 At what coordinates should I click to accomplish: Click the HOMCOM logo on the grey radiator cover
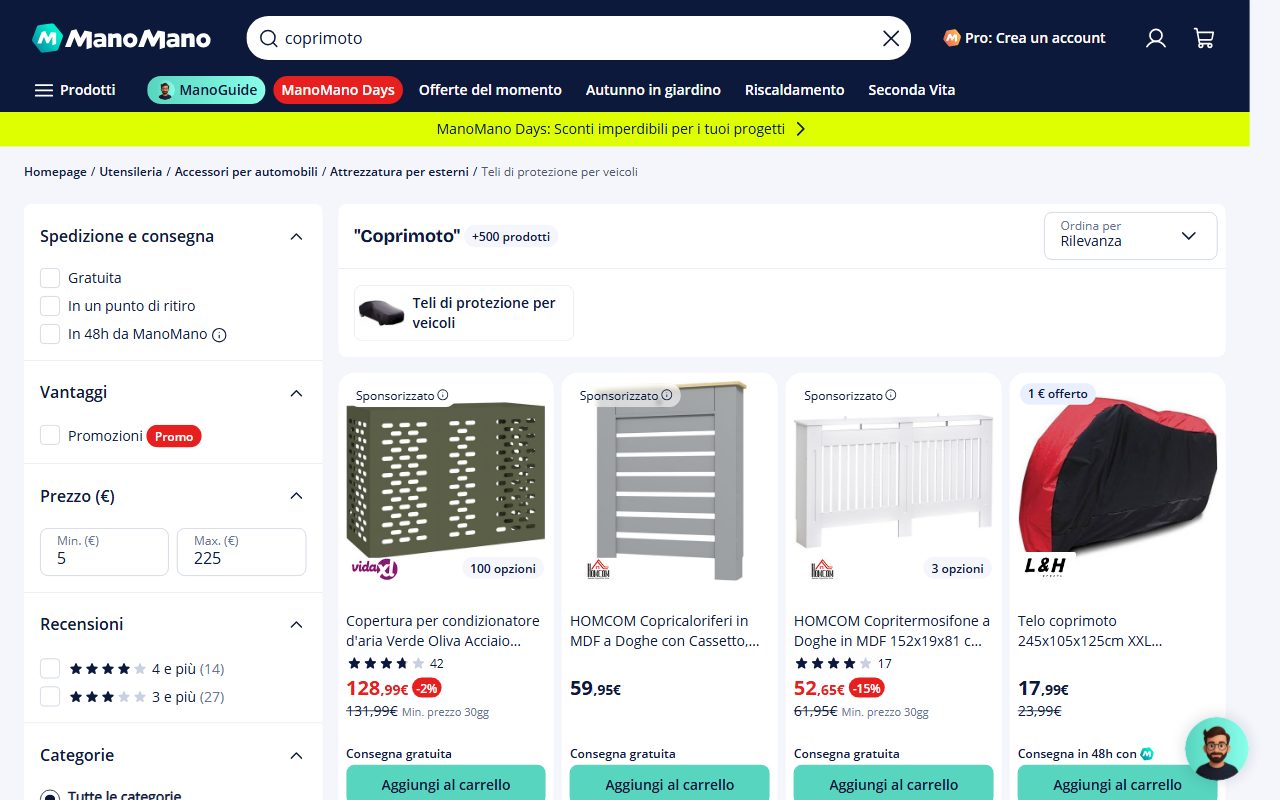click(598, 569)
